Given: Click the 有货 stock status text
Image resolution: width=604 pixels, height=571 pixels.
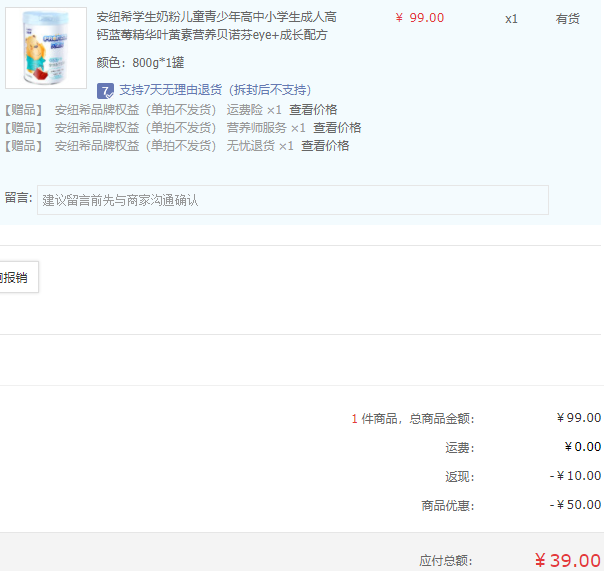Looking at the screenshot, I should 567,18.
